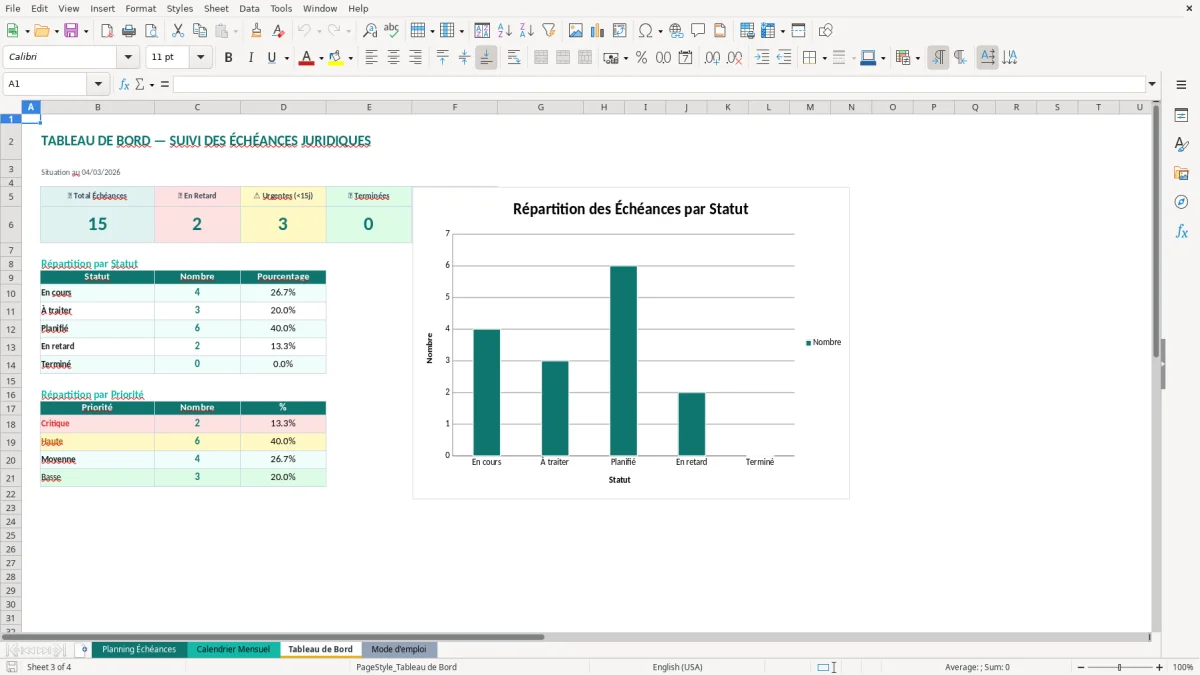
Task: Click the Sort Ascending icon
Action: [505, 31]
